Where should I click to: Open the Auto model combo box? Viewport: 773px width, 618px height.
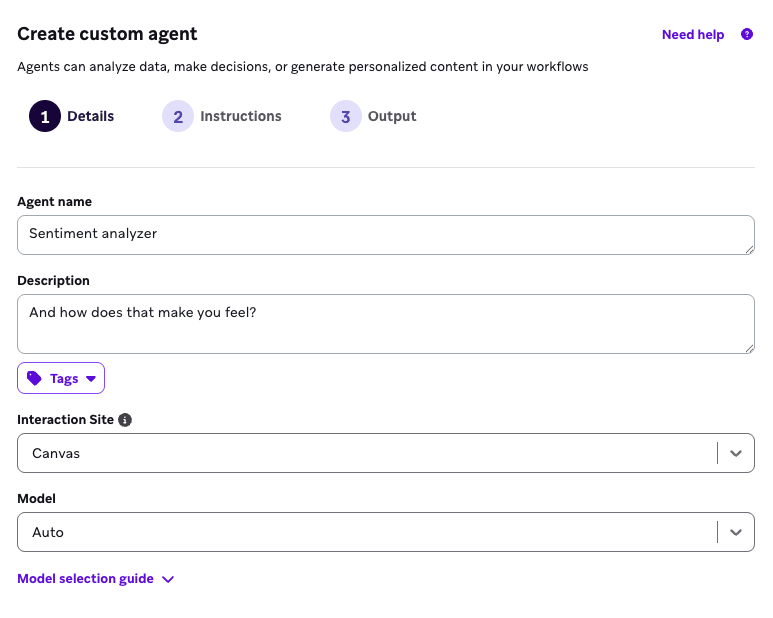[x=366, y=532]
